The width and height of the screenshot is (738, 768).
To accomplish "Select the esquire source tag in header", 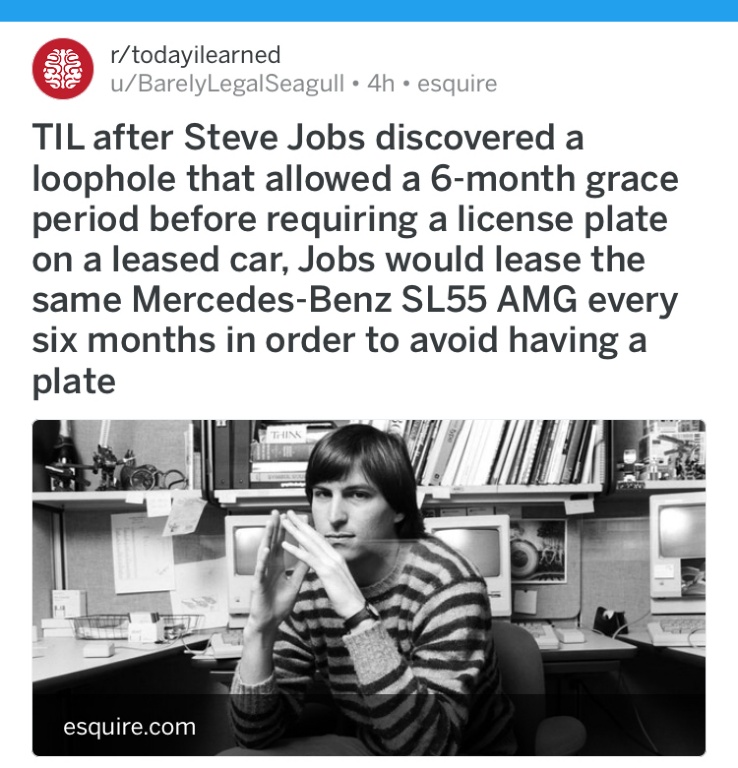I will tap(457, 84).
